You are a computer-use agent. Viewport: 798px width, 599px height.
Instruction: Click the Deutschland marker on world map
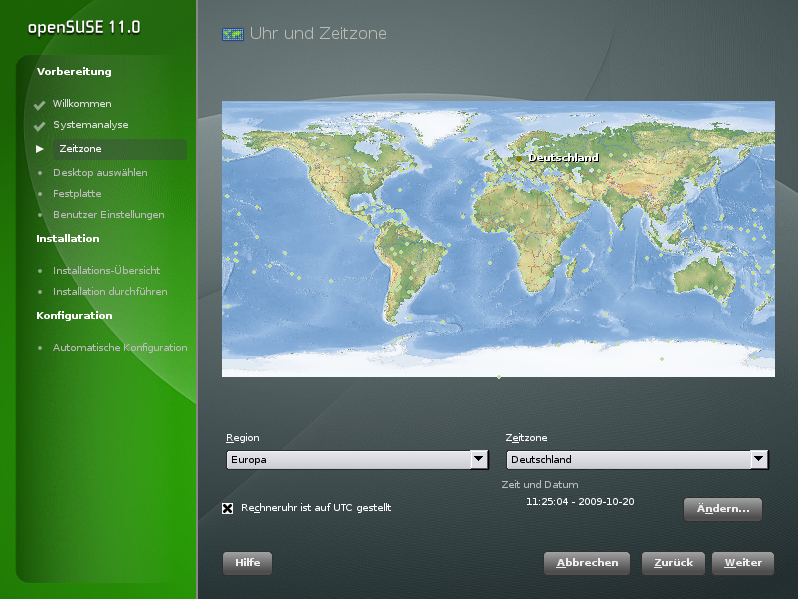[x=519, y=159]
